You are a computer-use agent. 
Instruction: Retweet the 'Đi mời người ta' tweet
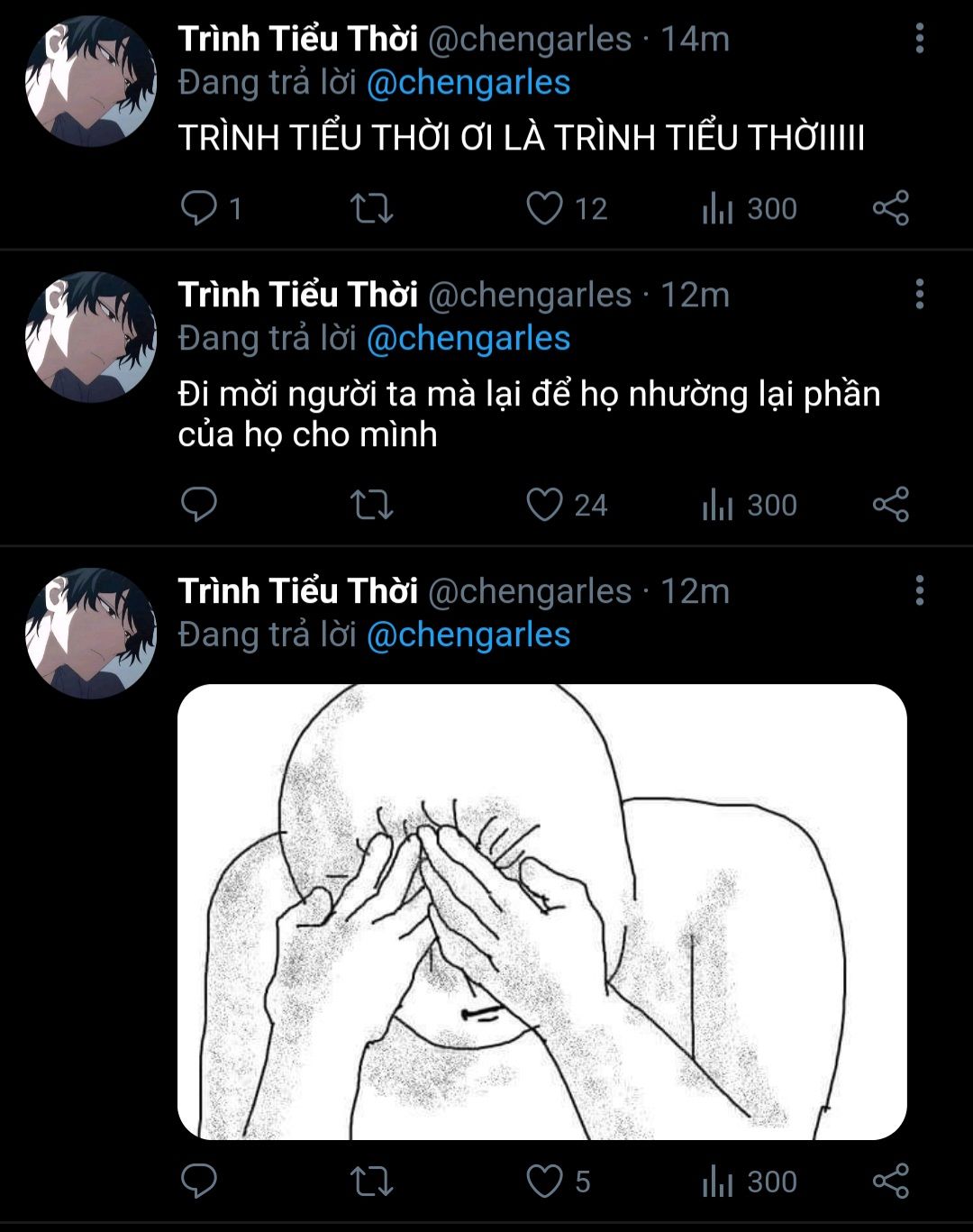(x=371, y=505)
